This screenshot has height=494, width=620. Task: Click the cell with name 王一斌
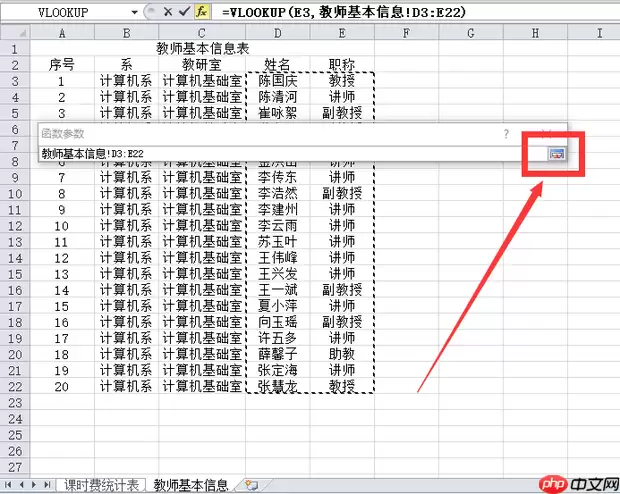pyautogui.click(x=278, y=290)
